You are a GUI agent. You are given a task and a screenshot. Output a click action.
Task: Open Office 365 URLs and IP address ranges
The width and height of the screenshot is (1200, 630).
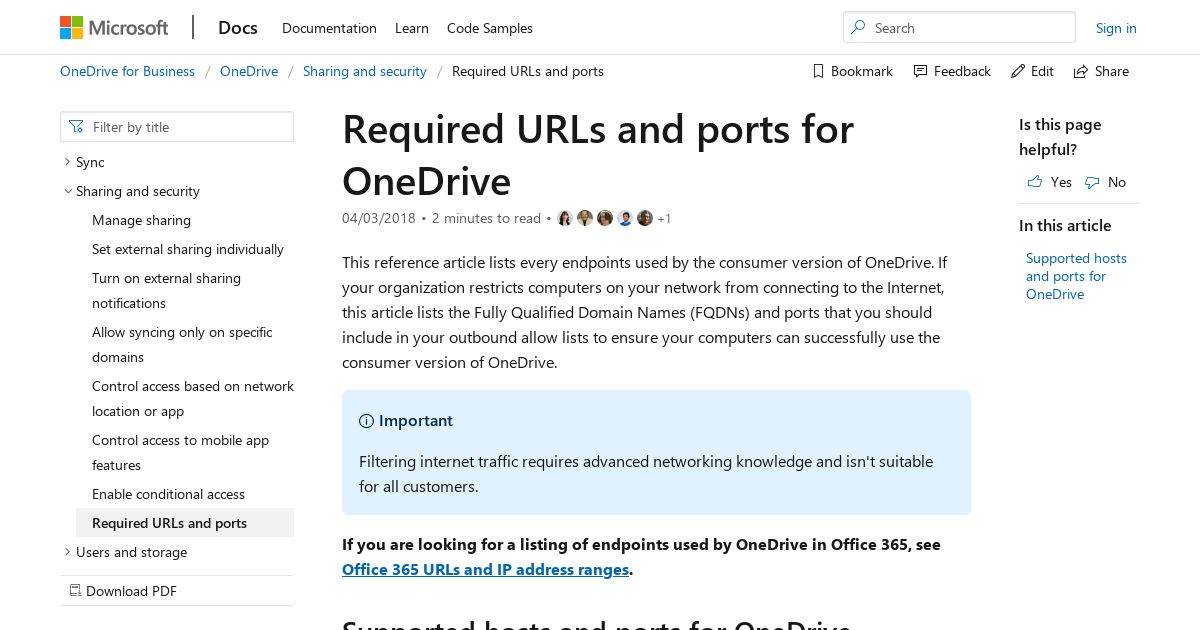[x=485, y=569]
